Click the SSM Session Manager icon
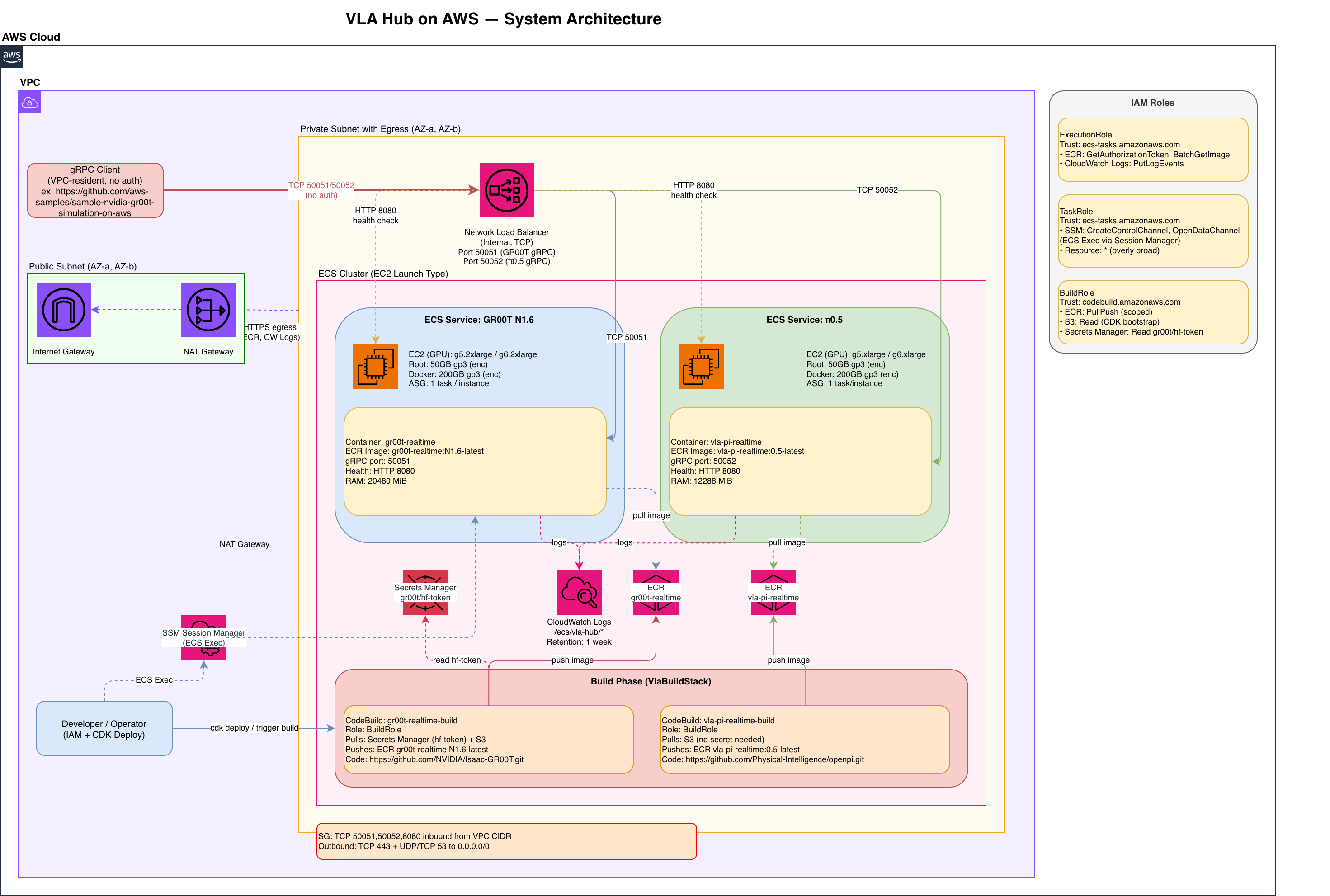The image size is (1330, 896). (204, 638)
